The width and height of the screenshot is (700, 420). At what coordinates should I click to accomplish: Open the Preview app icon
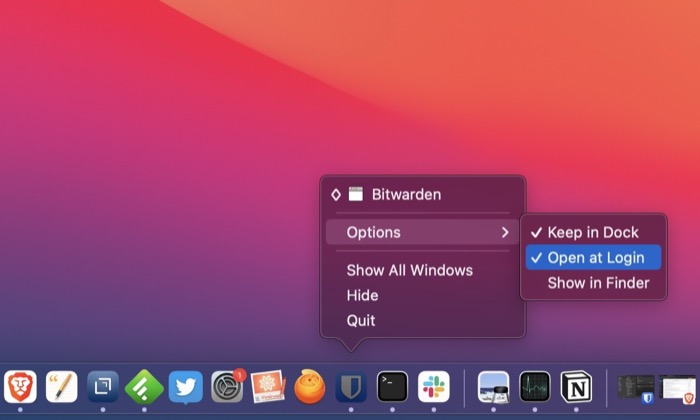tap(494, 386)
